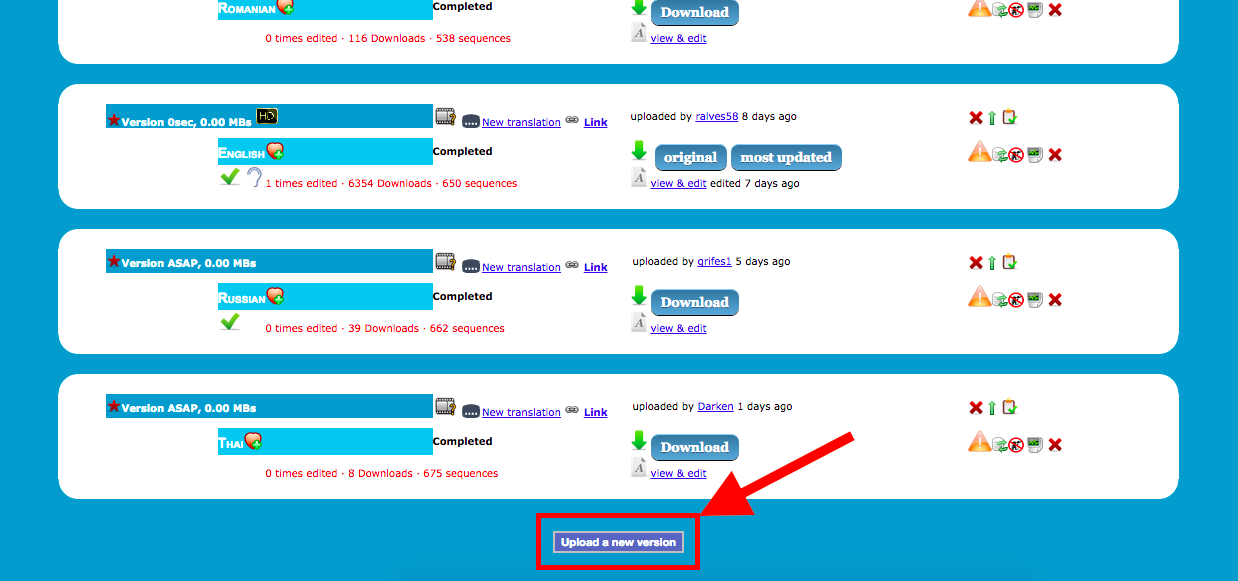Click the red X delete icon in grifes1's version
Viewport: 1238px width, 581px height.
(976, 263)
